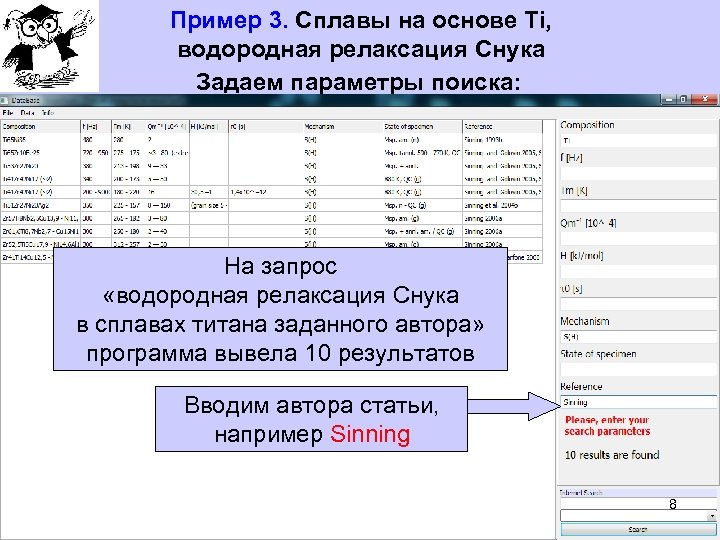Click the Database window title icon
The image size is (720, 540).
point(5,100)
